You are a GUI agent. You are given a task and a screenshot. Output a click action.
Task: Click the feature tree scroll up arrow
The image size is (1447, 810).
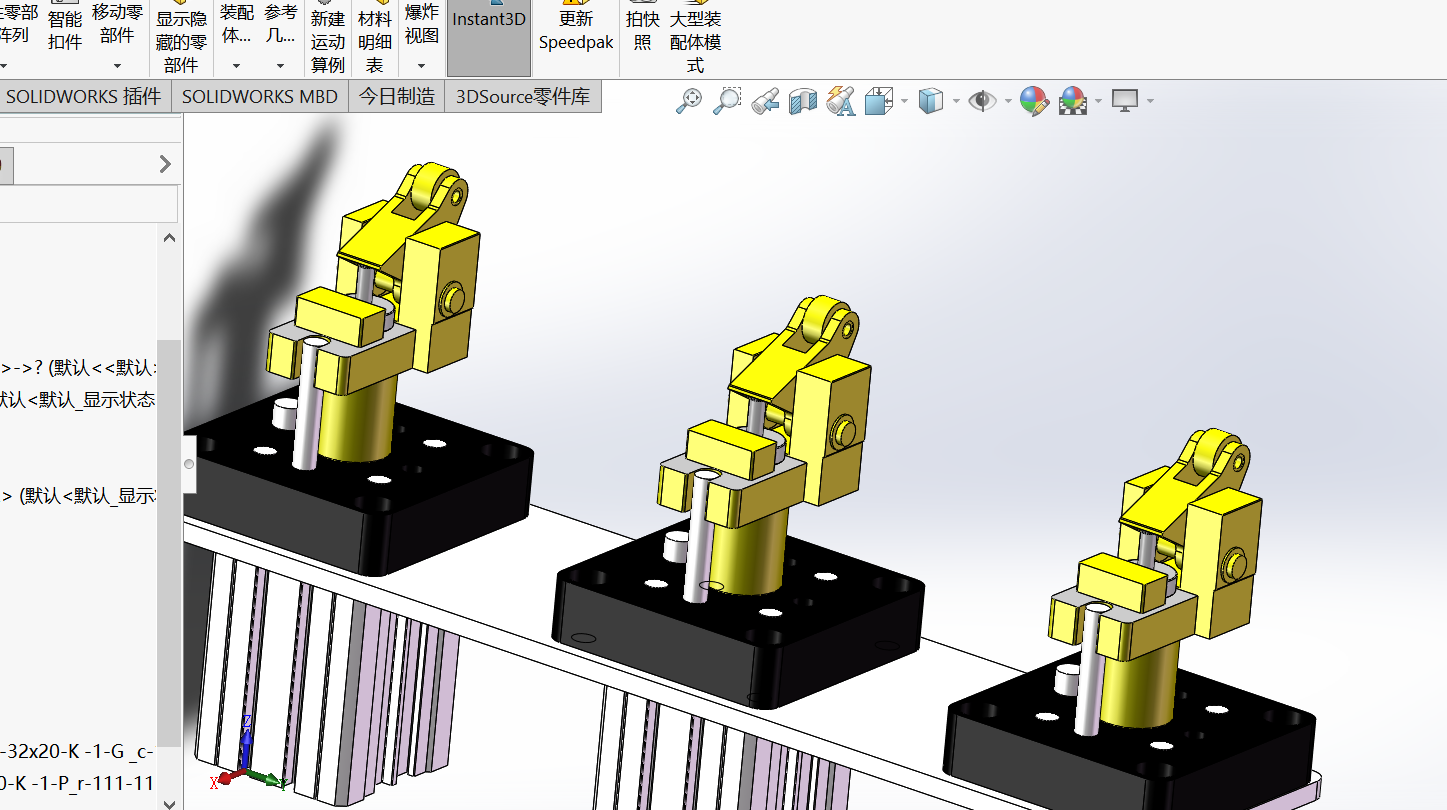tap(169, 238)
